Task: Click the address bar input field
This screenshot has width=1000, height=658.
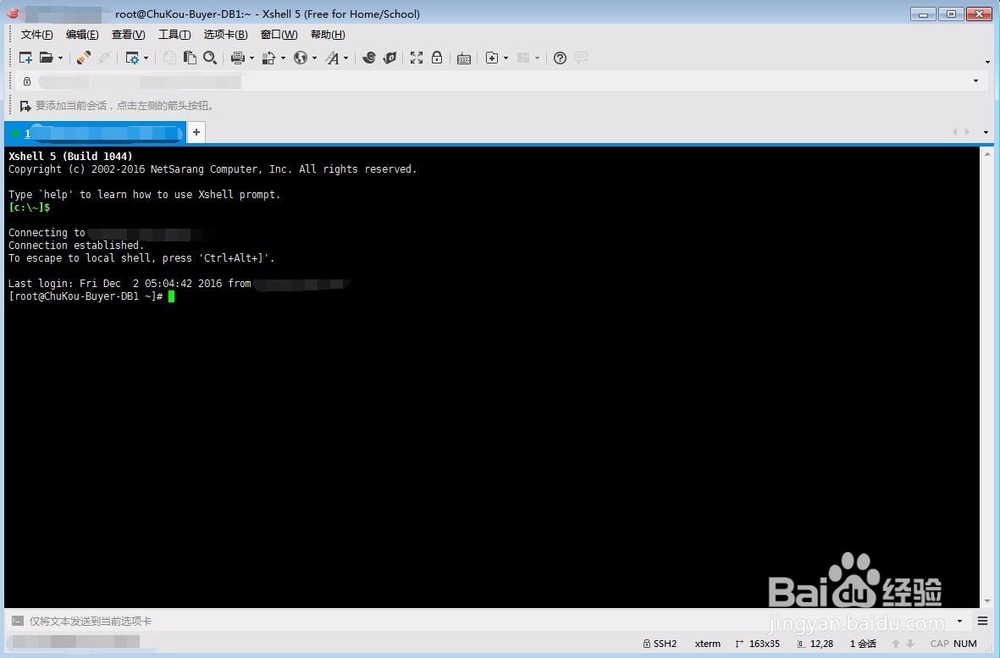Action: point(501,81)
